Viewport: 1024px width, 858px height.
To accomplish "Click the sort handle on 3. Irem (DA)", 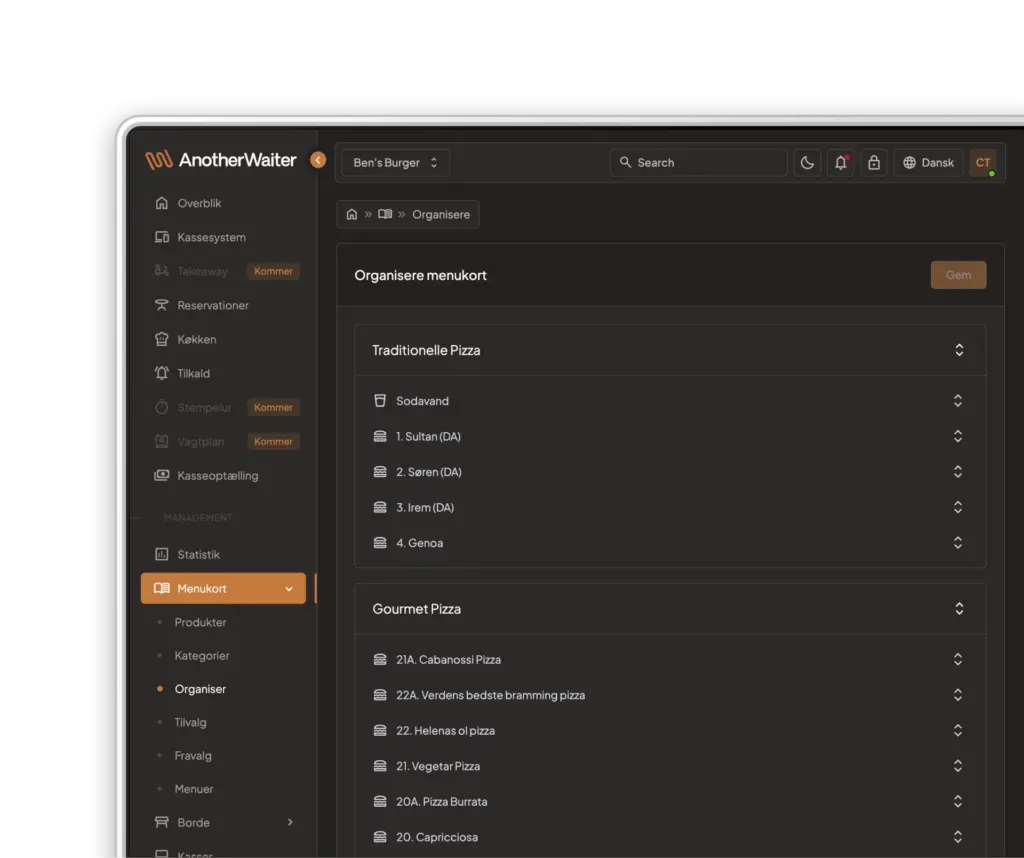I will (957, 507).
